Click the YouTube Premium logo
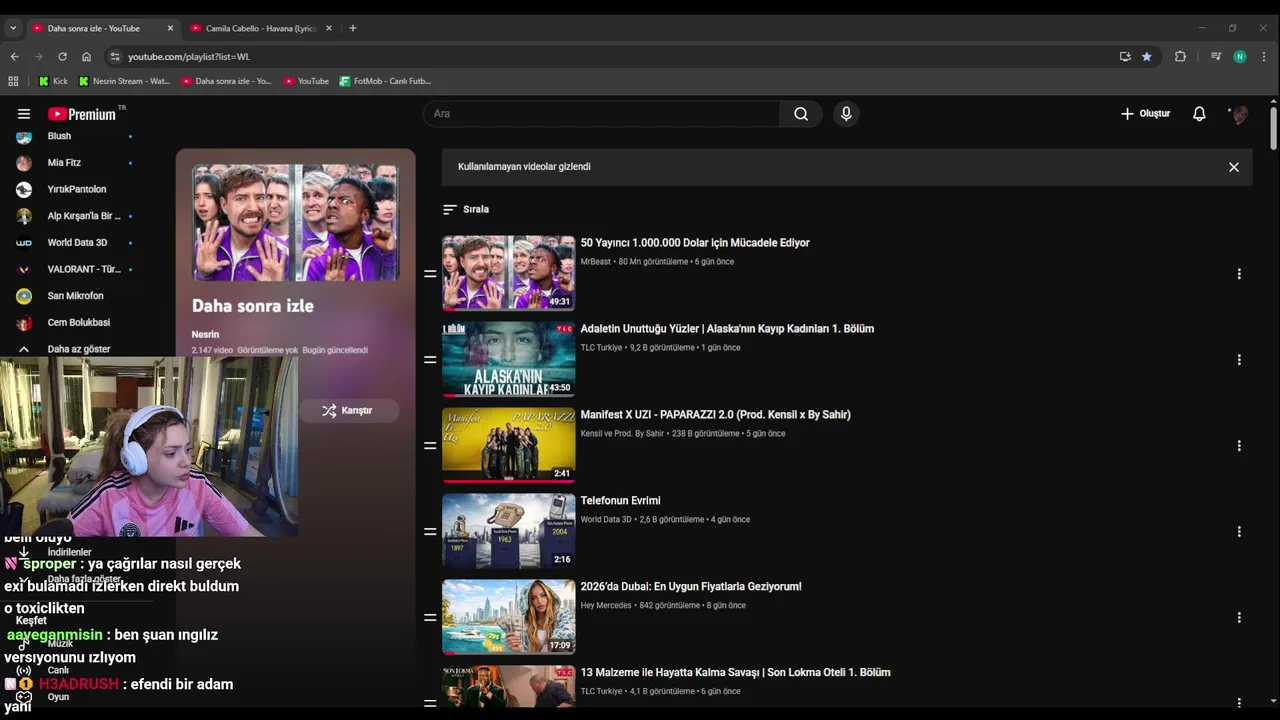Image resolution: width=1280 pixels, height=720 pixels. click(x=82, y=114)
